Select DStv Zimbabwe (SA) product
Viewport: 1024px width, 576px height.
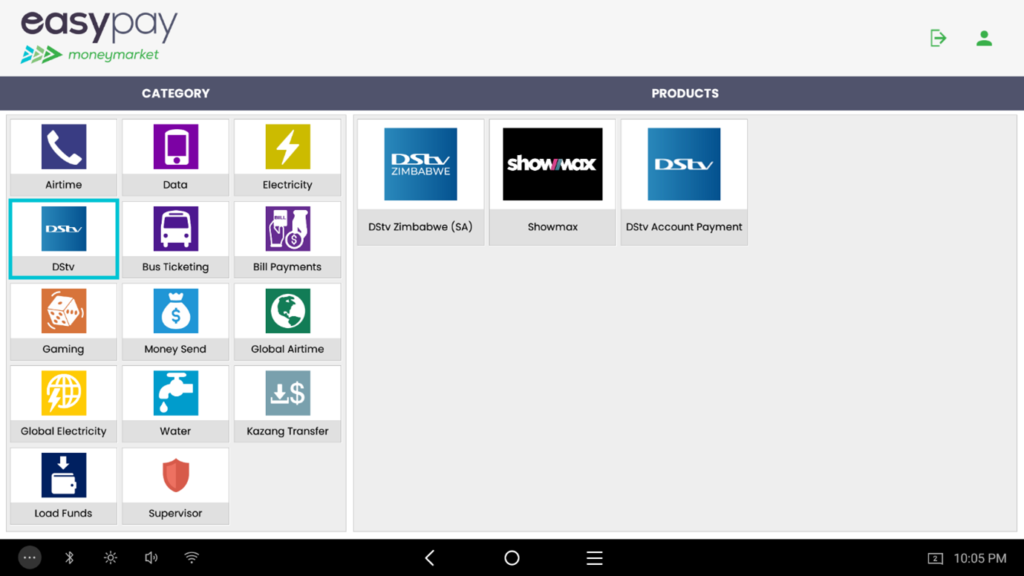[421, 182]
